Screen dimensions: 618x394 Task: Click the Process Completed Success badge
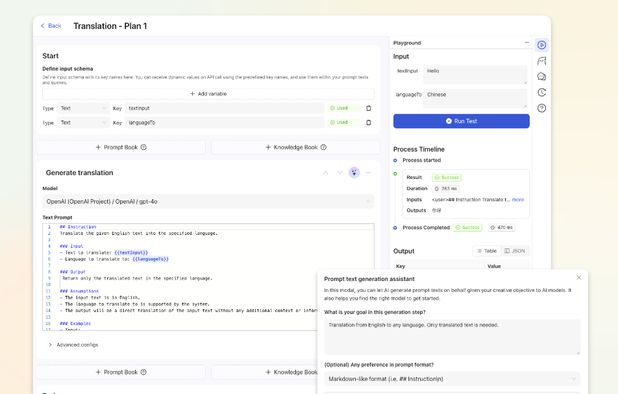click(x=468, y=228)
